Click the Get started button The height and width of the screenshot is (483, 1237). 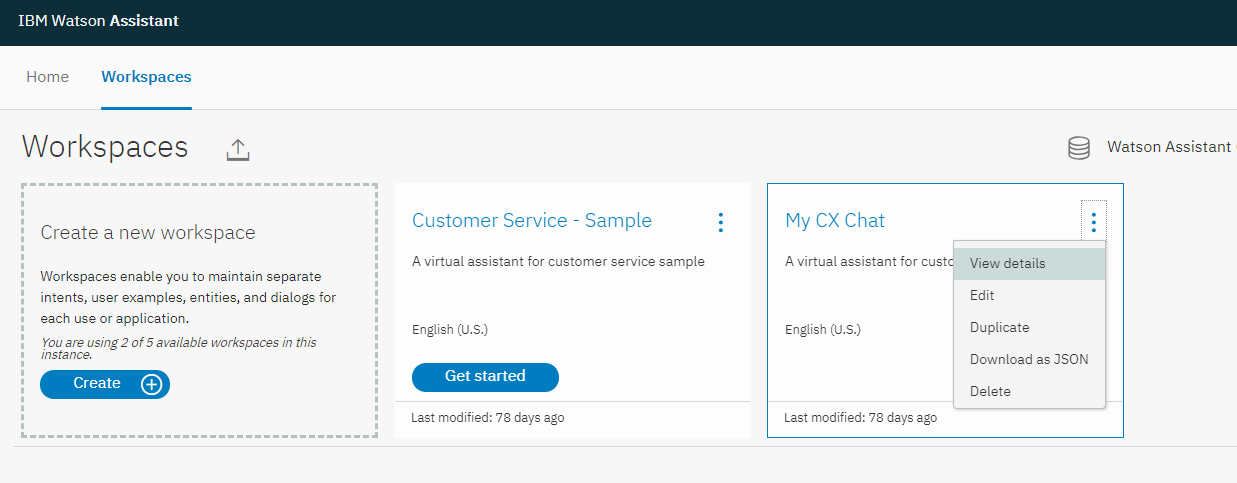(x=485, y=377)
